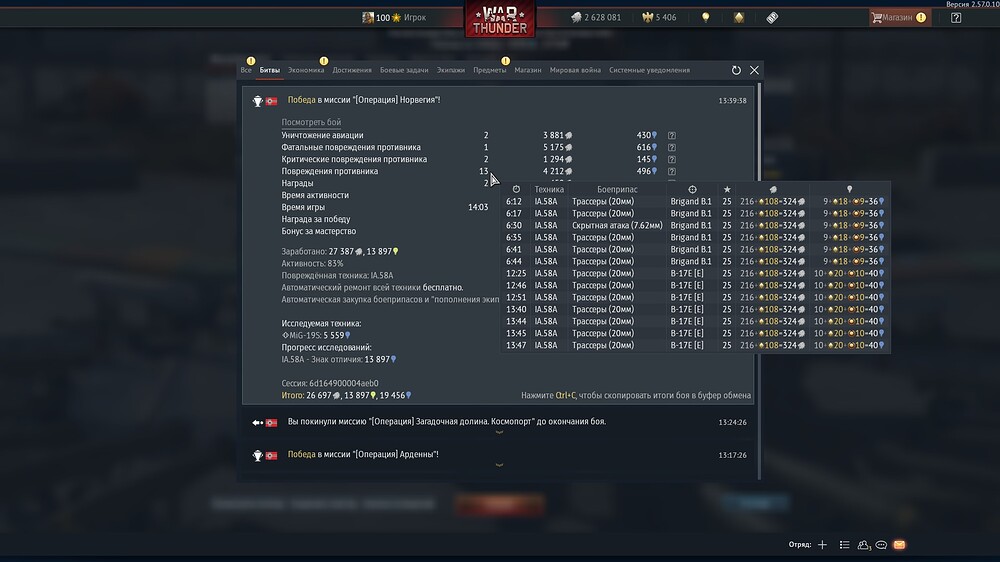Click the 12:25 B-17E [E] row

(695, 274)
